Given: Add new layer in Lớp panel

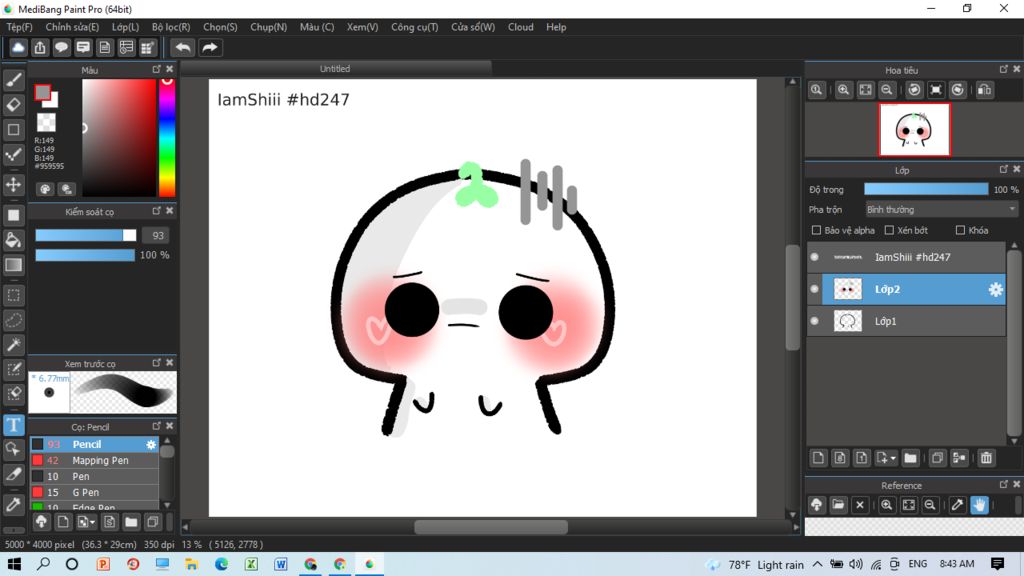Looking at the screenshot, I should click(818, 458).
